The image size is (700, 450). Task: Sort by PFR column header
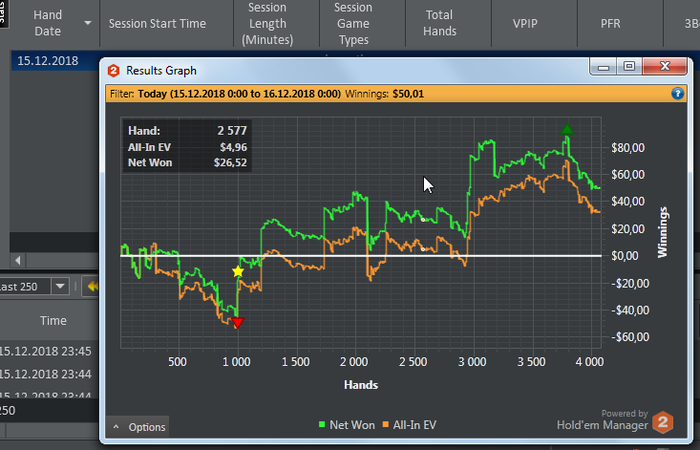click(x=610, y=23)
